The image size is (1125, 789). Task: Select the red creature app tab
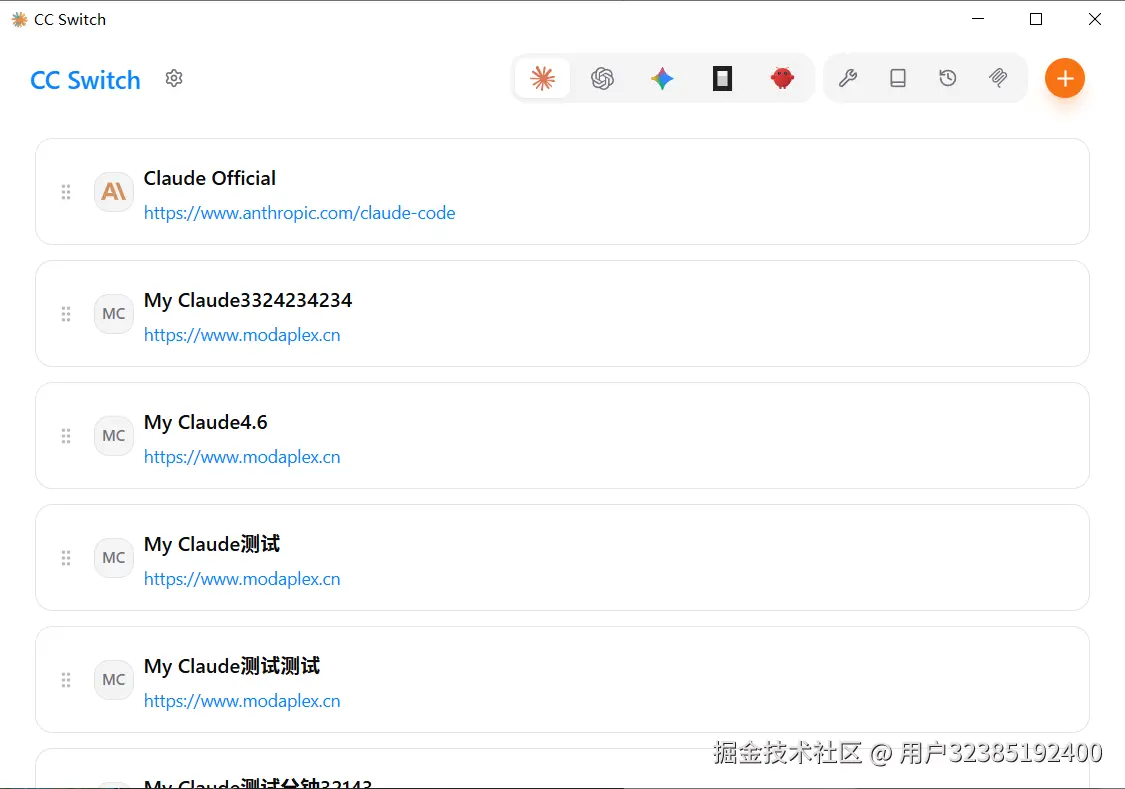click(x=782, y=78)
